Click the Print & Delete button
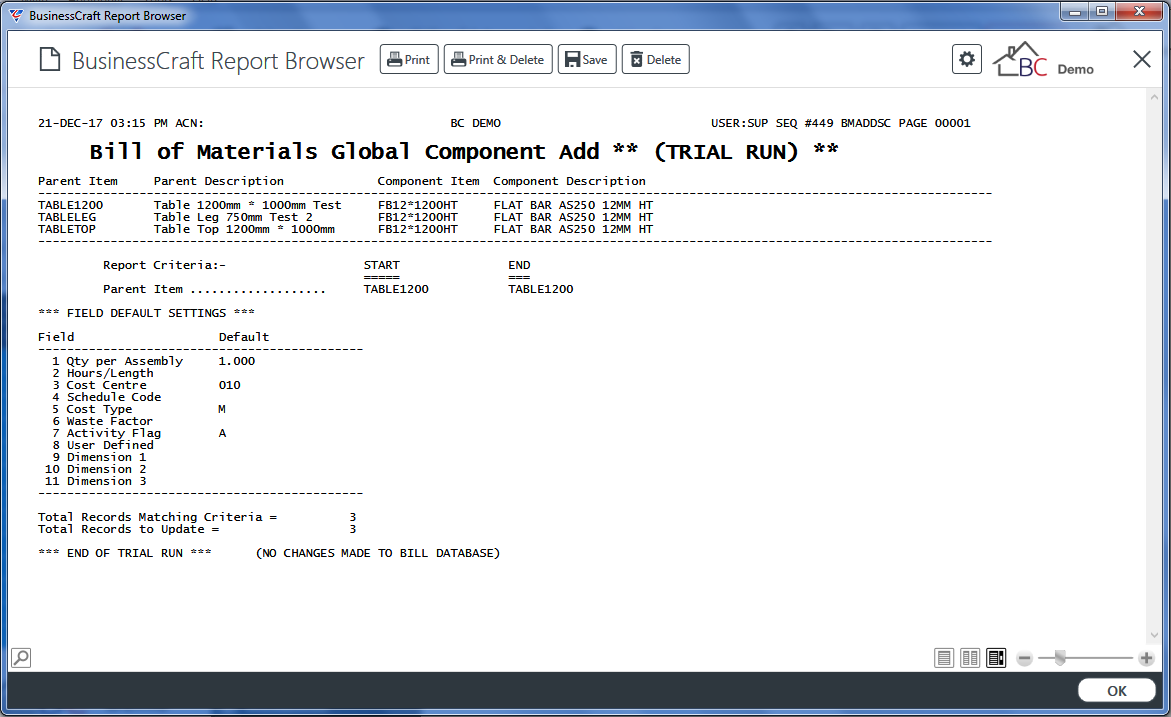The height and width of the screenshot is (717, 1171). (x=498, y=60)
